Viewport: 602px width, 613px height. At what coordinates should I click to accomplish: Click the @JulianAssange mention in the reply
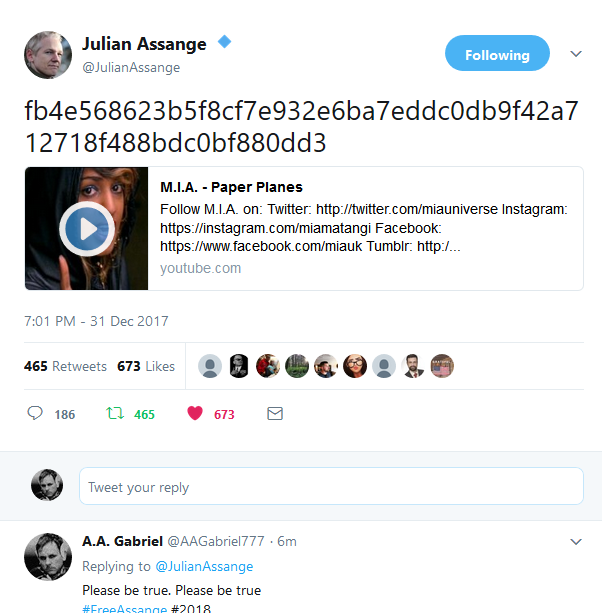[x=204, y=566]
